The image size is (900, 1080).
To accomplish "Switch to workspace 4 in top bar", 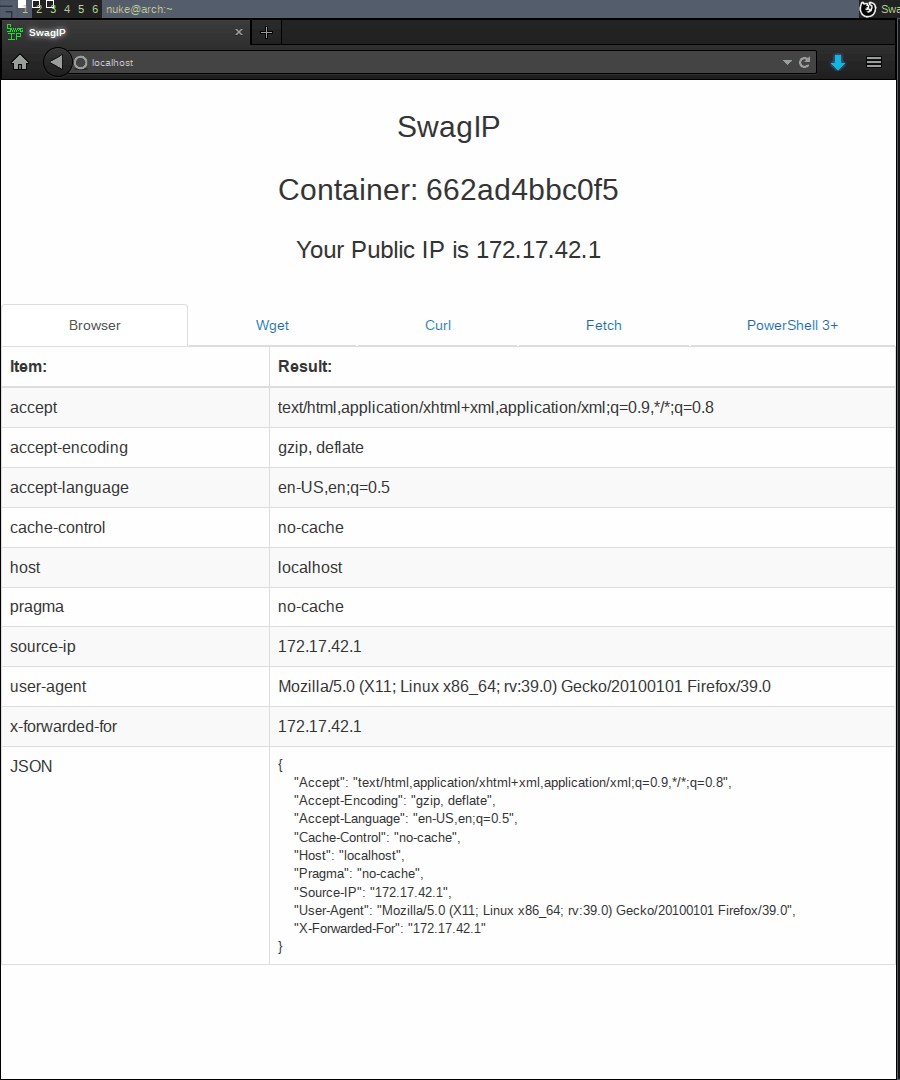I will (x=67, y=9).
